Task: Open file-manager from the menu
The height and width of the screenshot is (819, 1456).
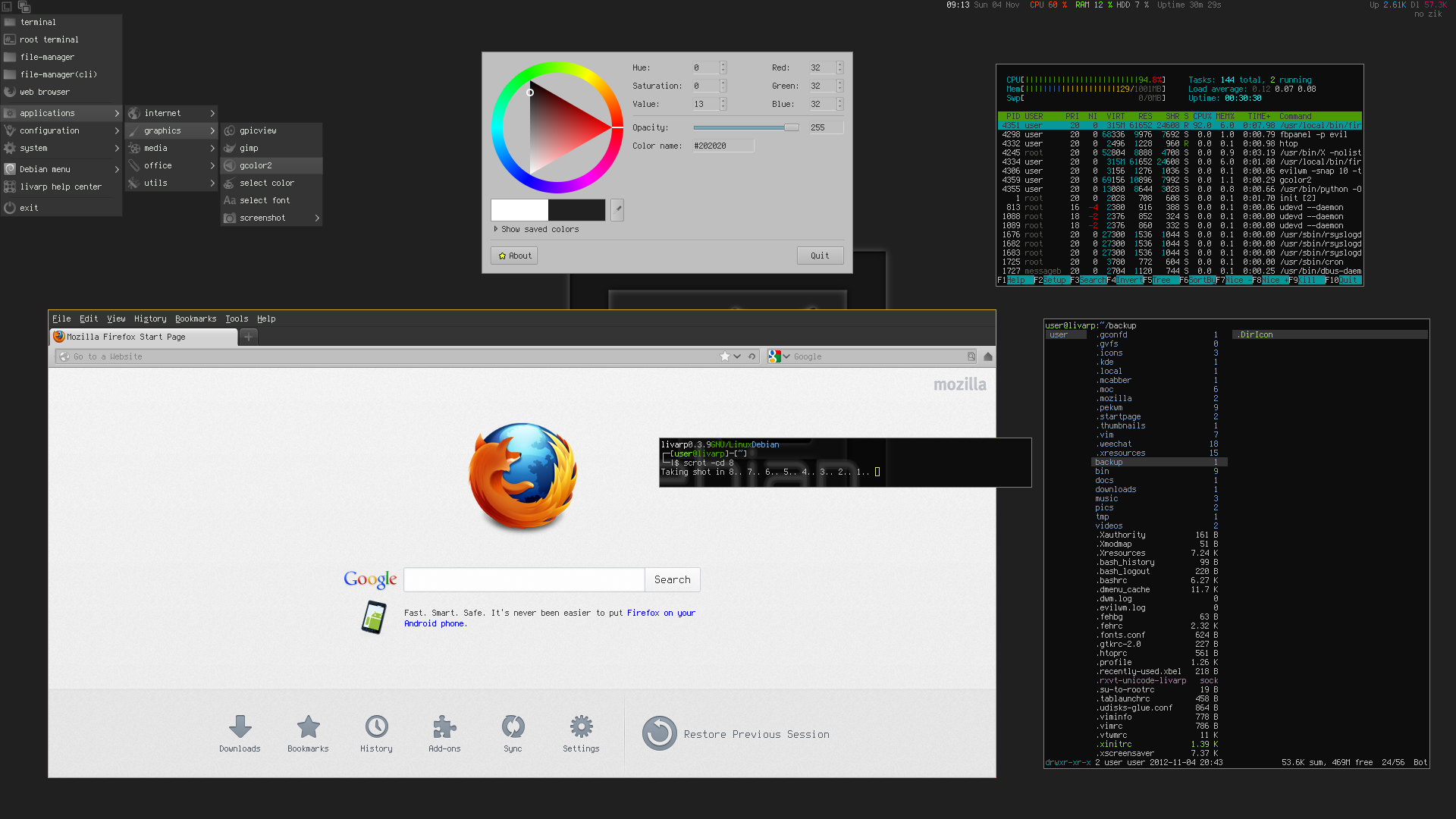Action: pyautogui.click(x=61, y=57)
